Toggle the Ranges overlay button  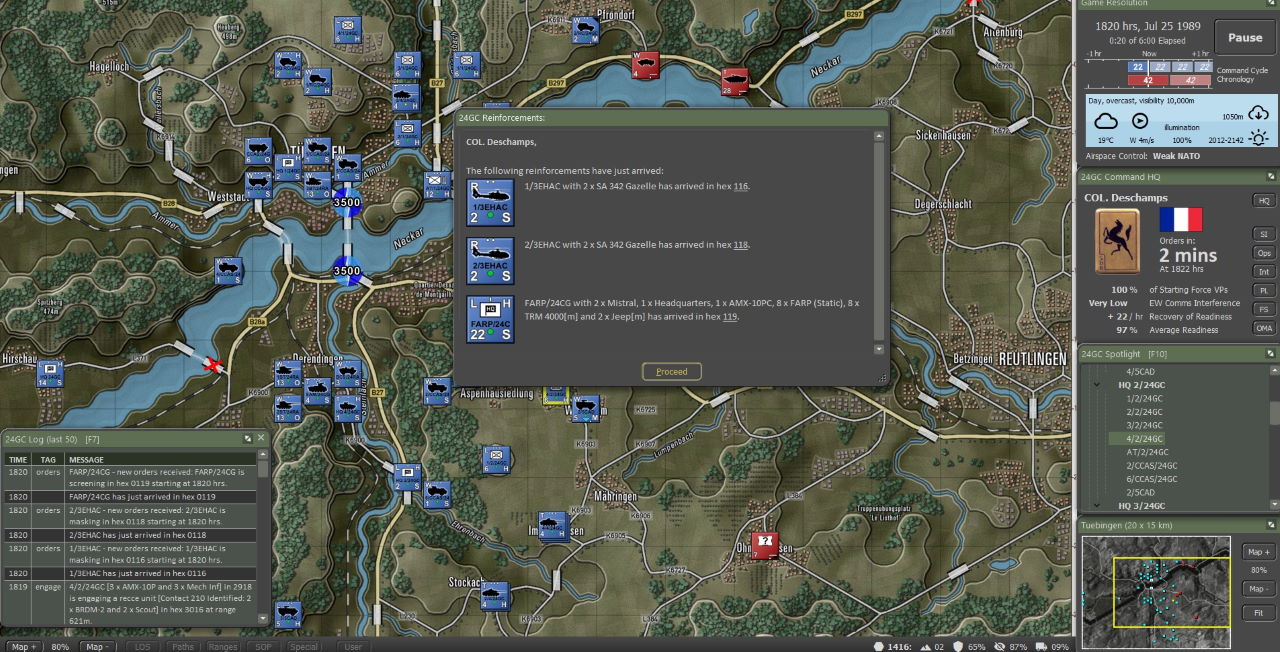(223, 646)
